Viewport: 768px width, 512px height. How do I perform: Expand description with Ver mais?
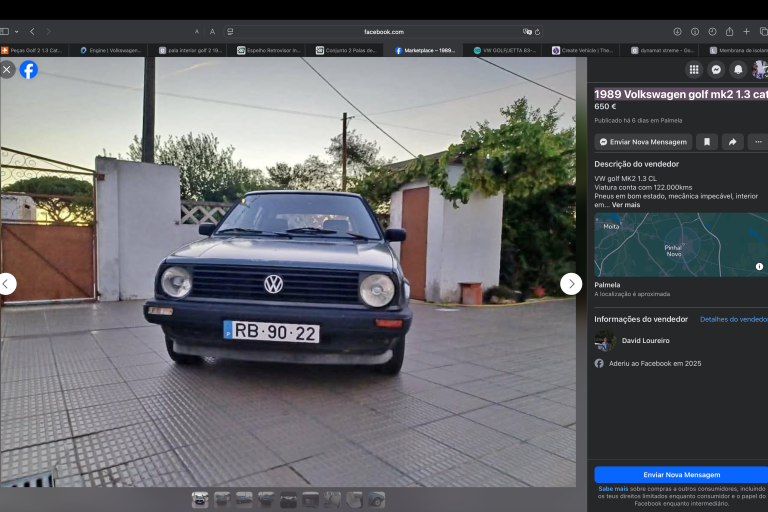pos(625,205)
